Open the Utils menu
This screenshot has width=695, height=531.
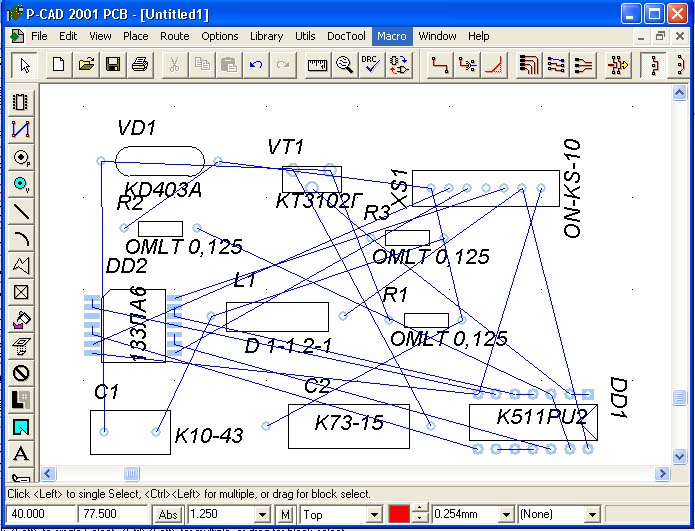click(x=305, y=36)
